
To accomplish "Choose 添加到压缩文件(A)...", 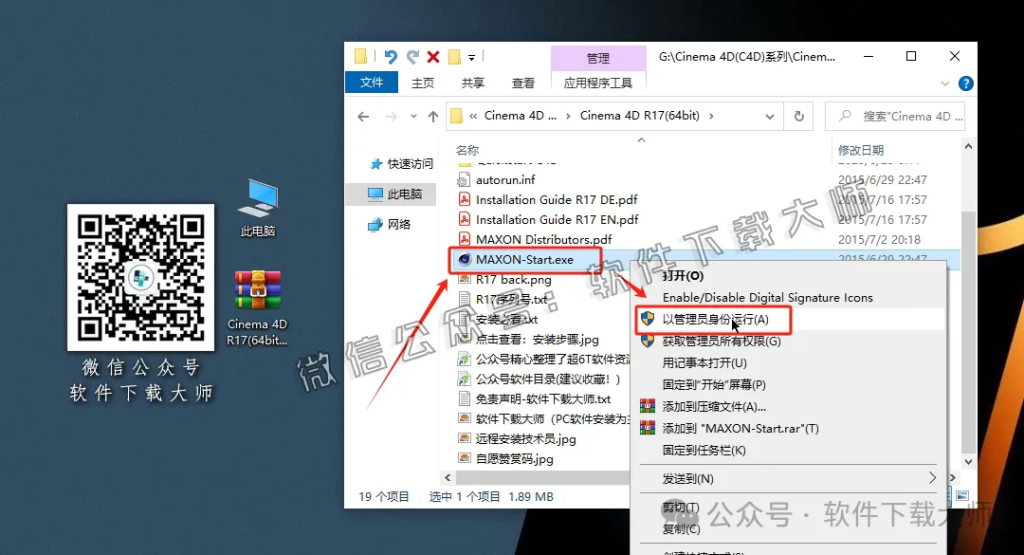I will (x=714, y=407).
